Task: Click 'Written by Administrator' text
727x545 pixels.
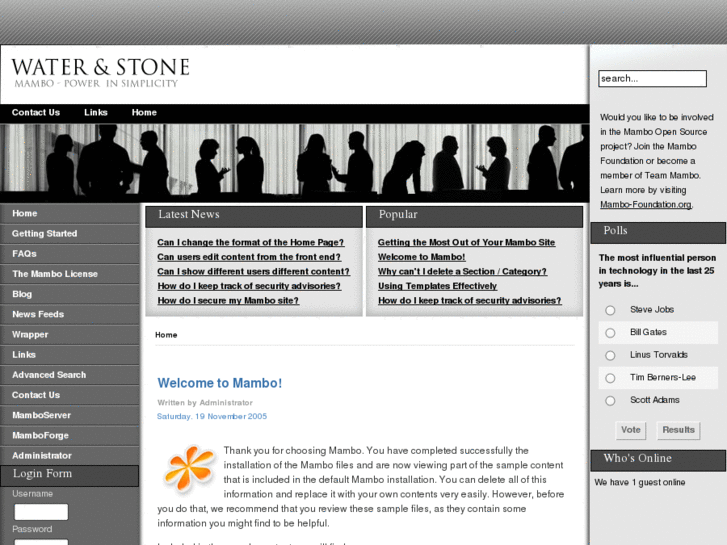Action: click(205, 403)
